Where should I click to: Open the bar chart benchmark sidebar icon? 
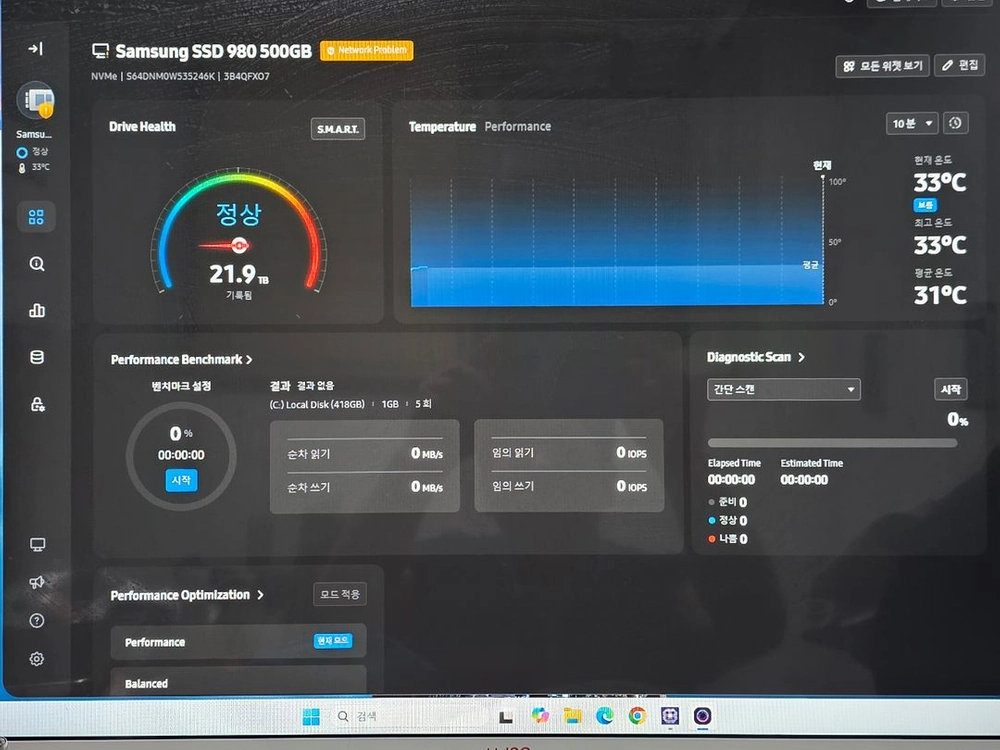pyautogui.click(x=37, y=311)
